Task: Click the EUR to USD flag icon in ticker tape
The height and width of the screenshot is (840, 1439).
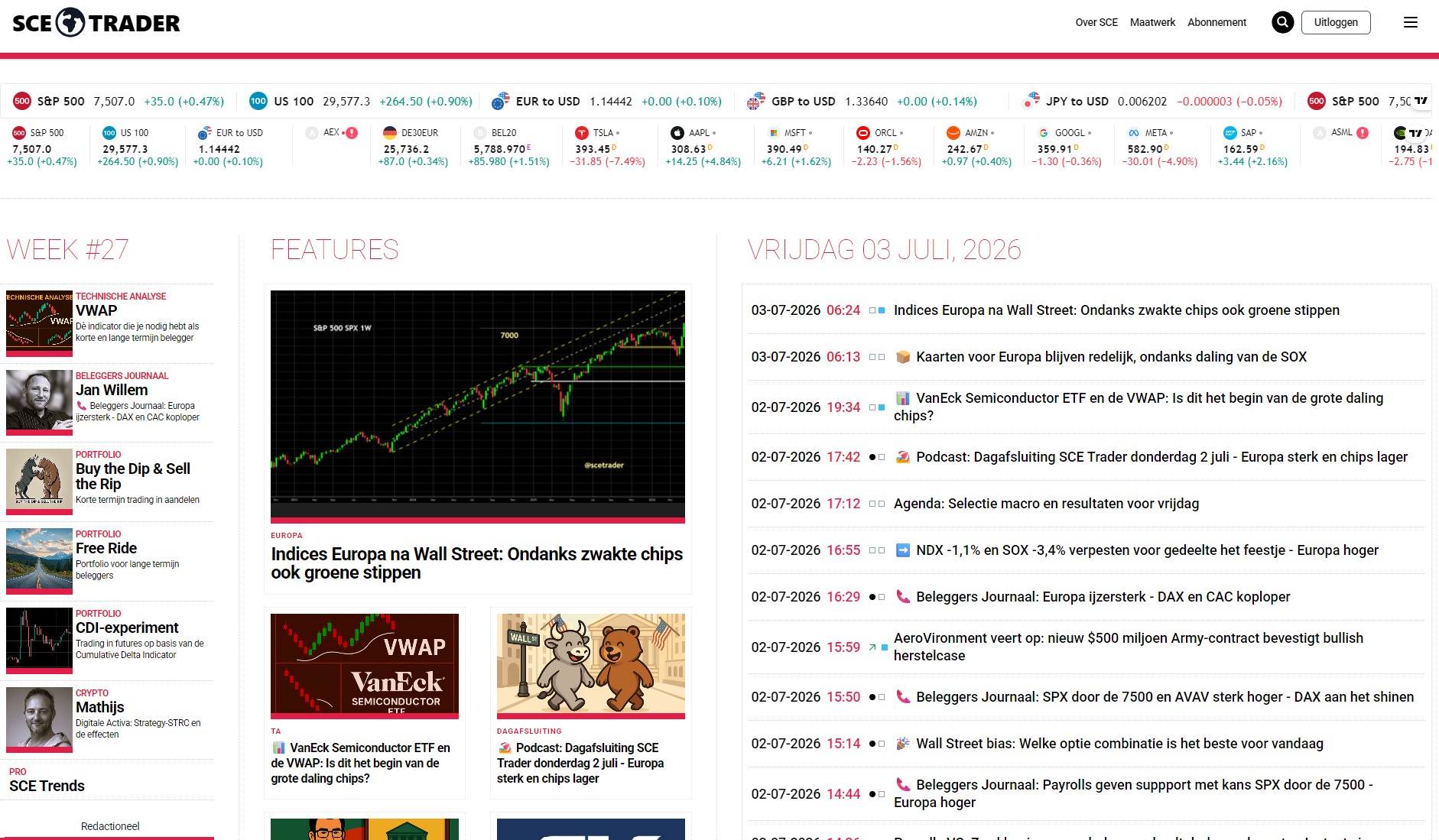Action: coord(501,101)
